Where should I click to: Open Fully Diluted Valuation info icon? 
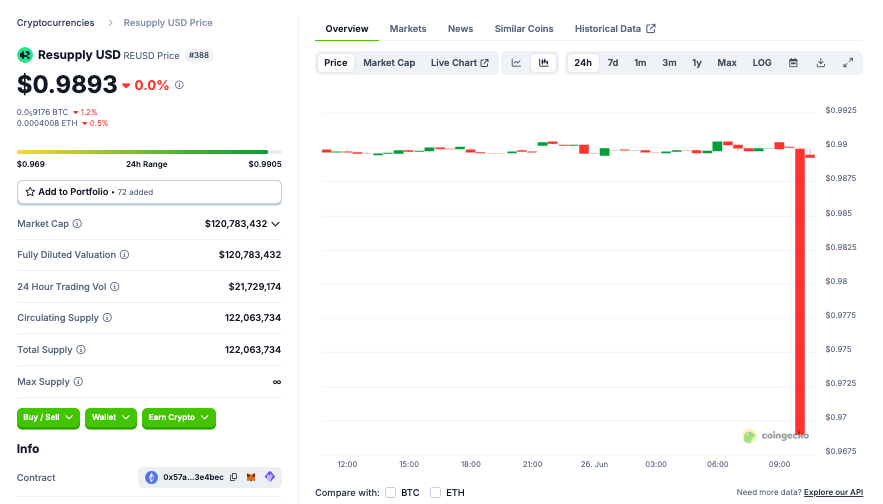[124, 255]
